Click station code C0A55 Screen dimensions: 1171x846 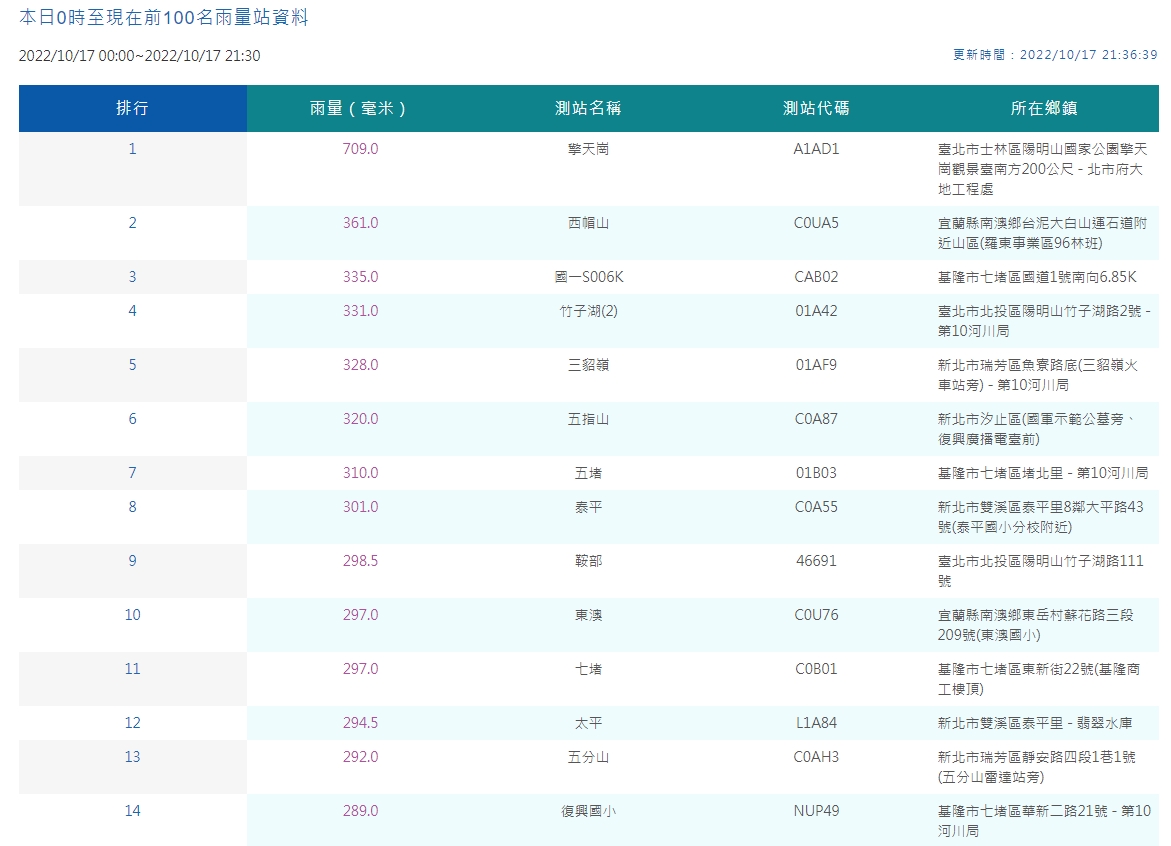[x=816, y=507]
